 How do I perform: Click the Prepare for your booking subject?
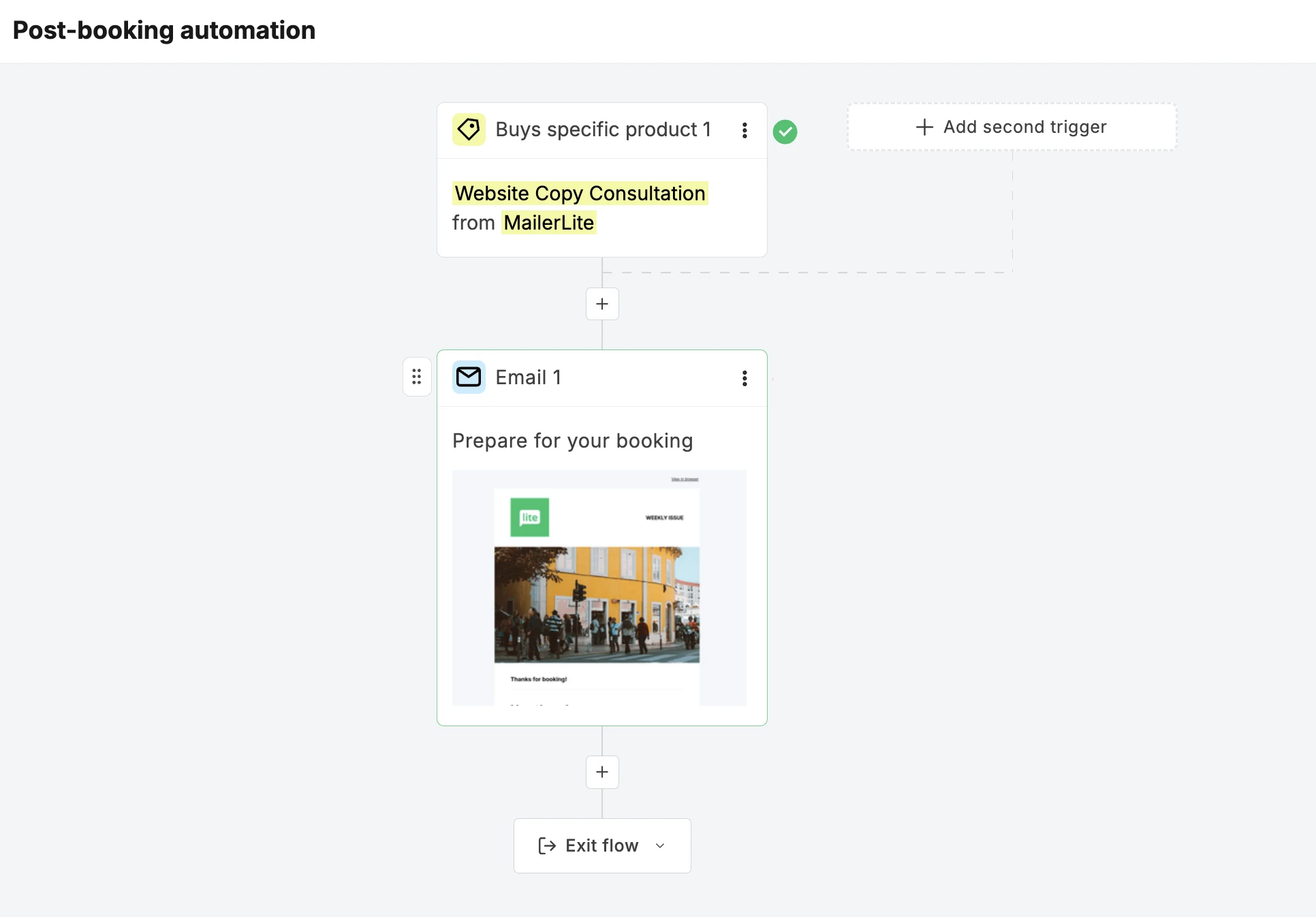pos(572,441)
